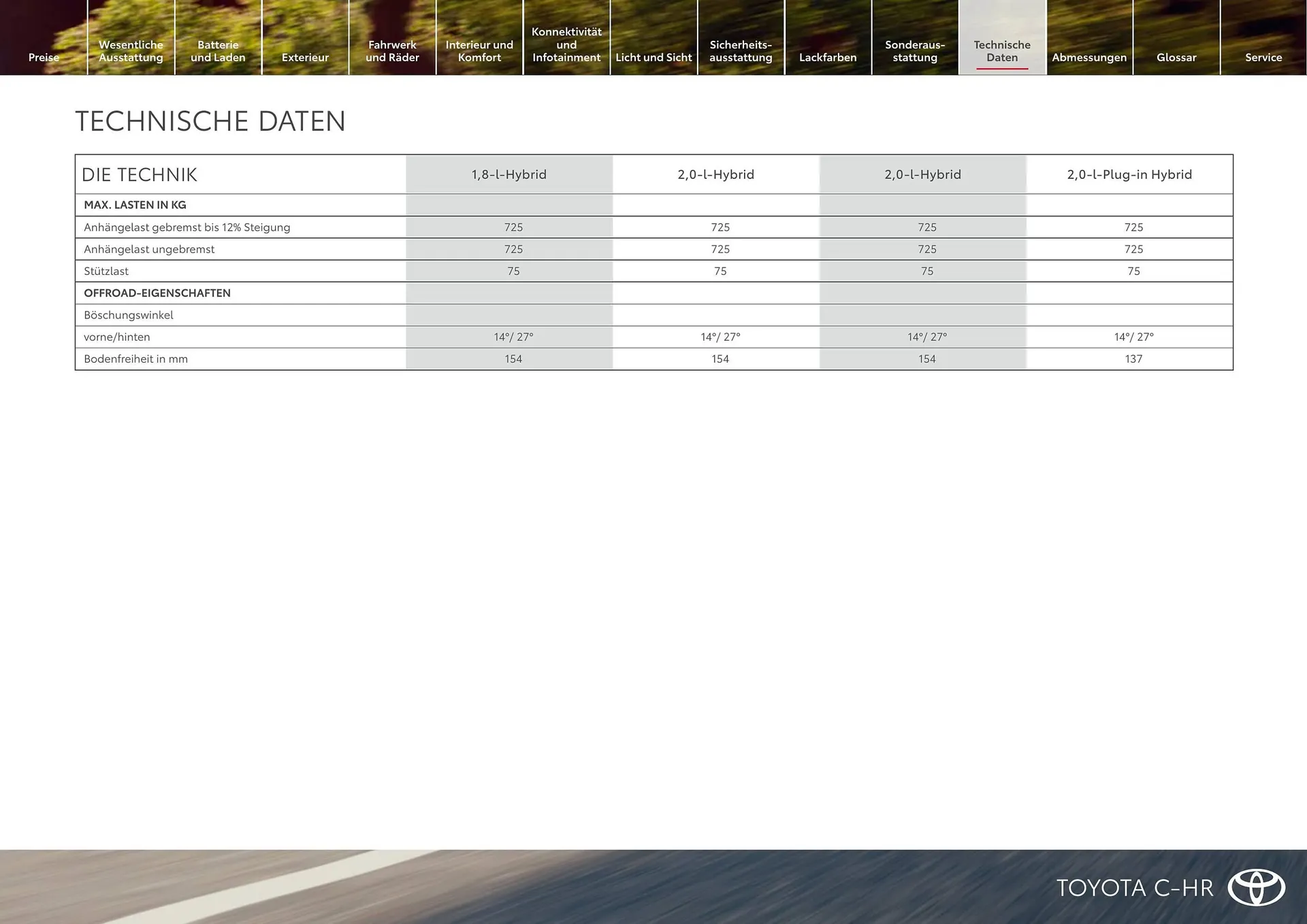This screenshot has height=924, width=1307.
Task: Open the Service tab
Action: 1263,57
